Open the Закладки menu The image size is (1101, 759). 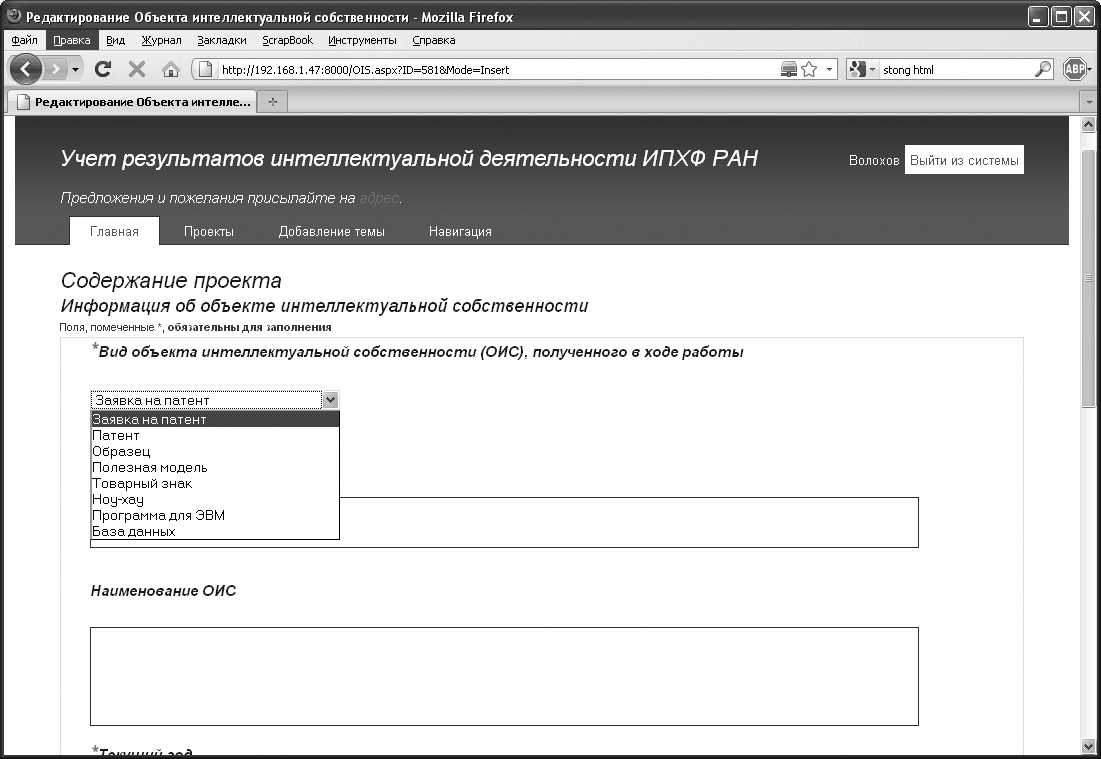222,40
